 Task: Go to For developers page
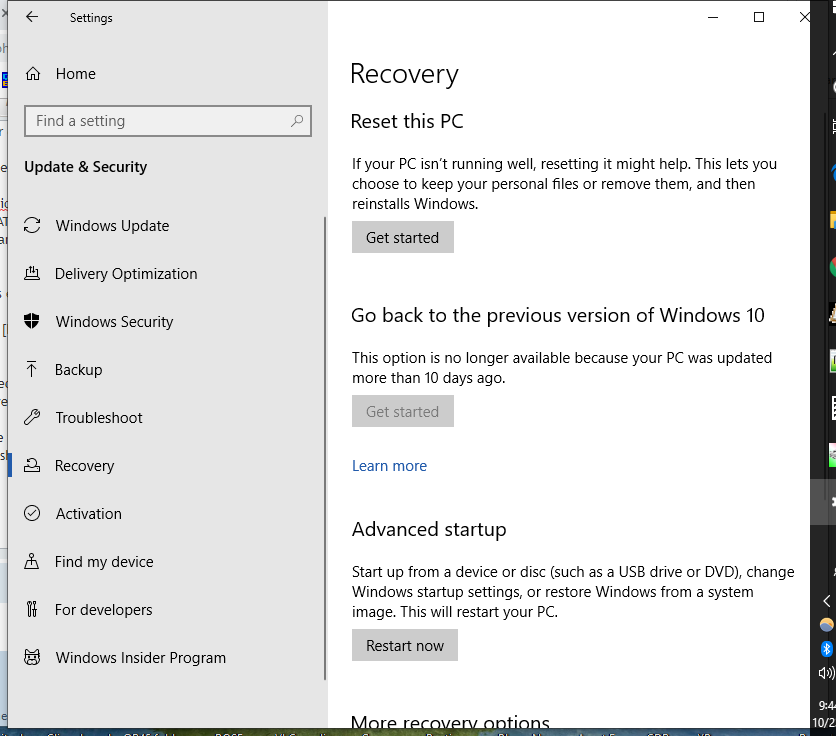[103, 610]
